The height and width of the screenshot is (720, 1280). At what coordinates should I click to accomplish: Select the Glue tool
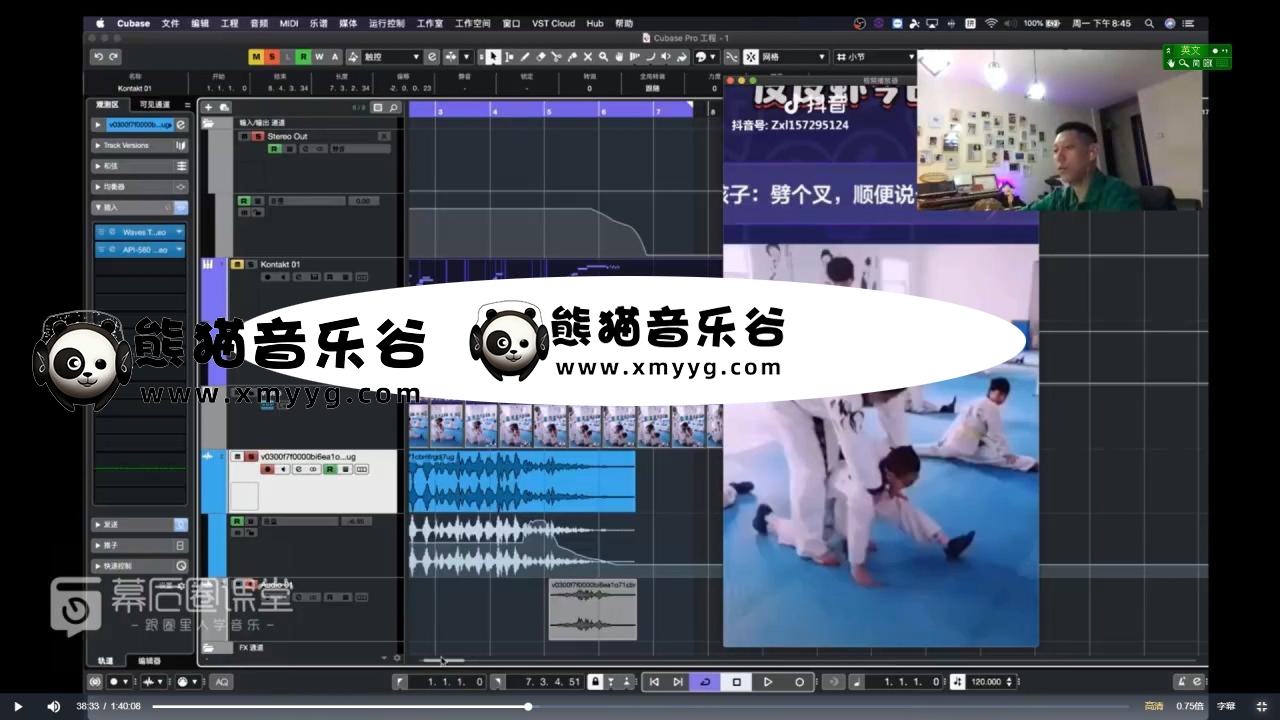coord(572,57)
